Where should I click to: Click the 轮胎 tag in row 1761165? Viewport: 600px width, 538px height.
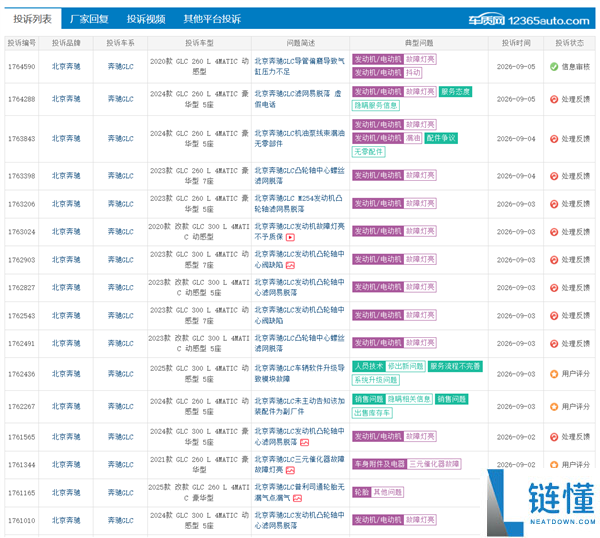362,492
